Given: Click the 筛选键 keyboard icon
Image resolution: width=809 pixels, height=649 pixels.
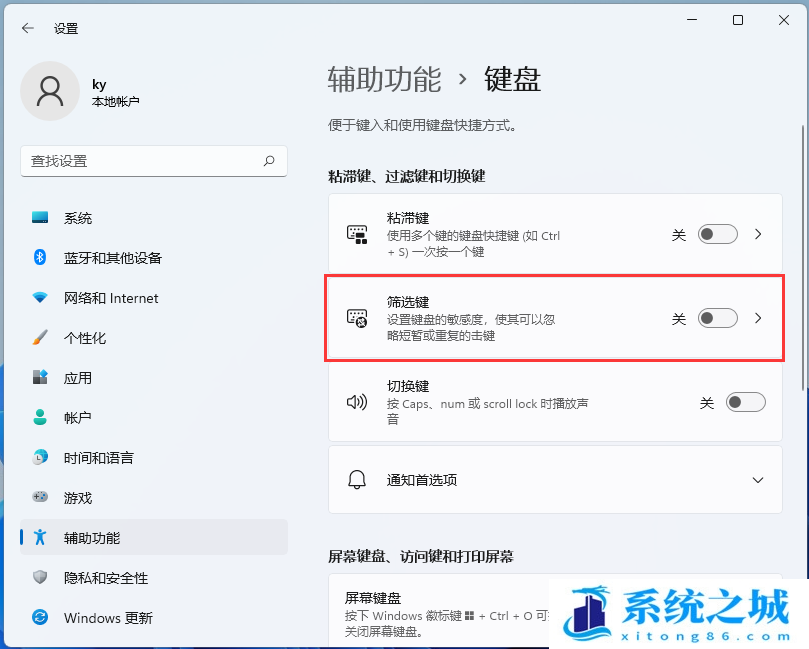Looking at the screenshot, I should (x=357, y=318).
